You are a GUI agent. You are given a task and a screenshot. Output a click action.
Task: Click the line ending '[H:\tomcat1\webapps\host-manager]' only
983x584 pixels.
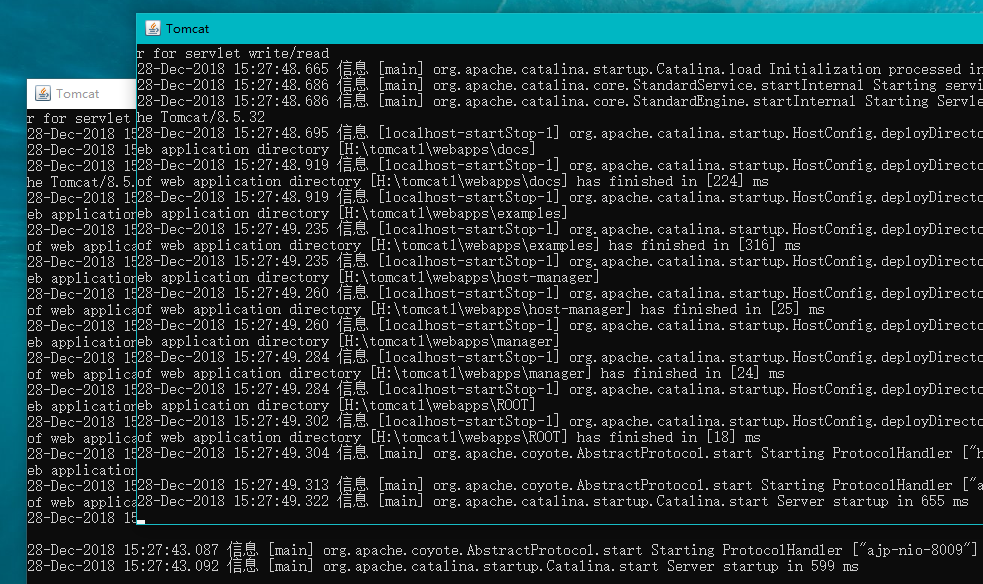tap(369, 277)
